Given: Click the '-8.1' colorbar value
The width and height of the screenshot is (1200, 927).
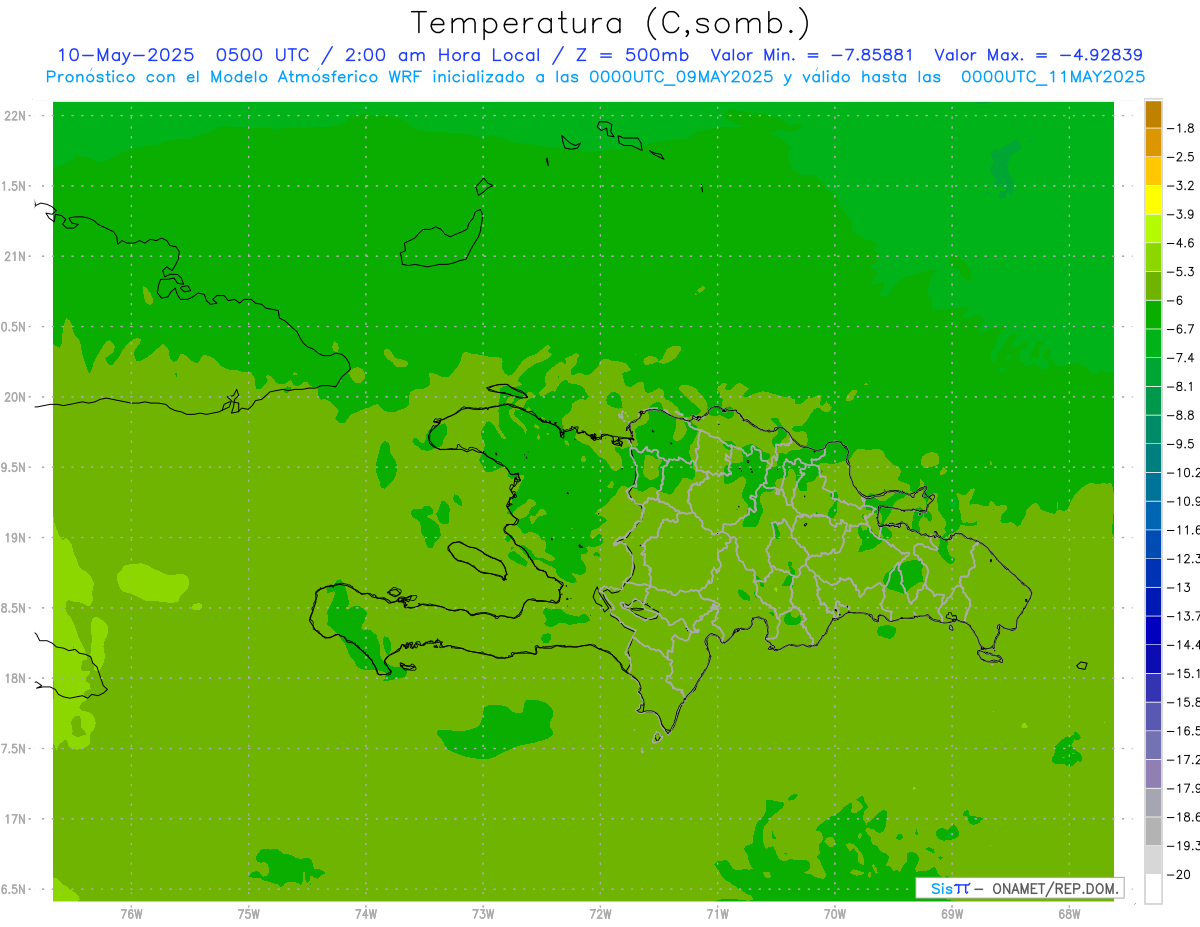Looking at the screenshot, I should coord(1181,386).
